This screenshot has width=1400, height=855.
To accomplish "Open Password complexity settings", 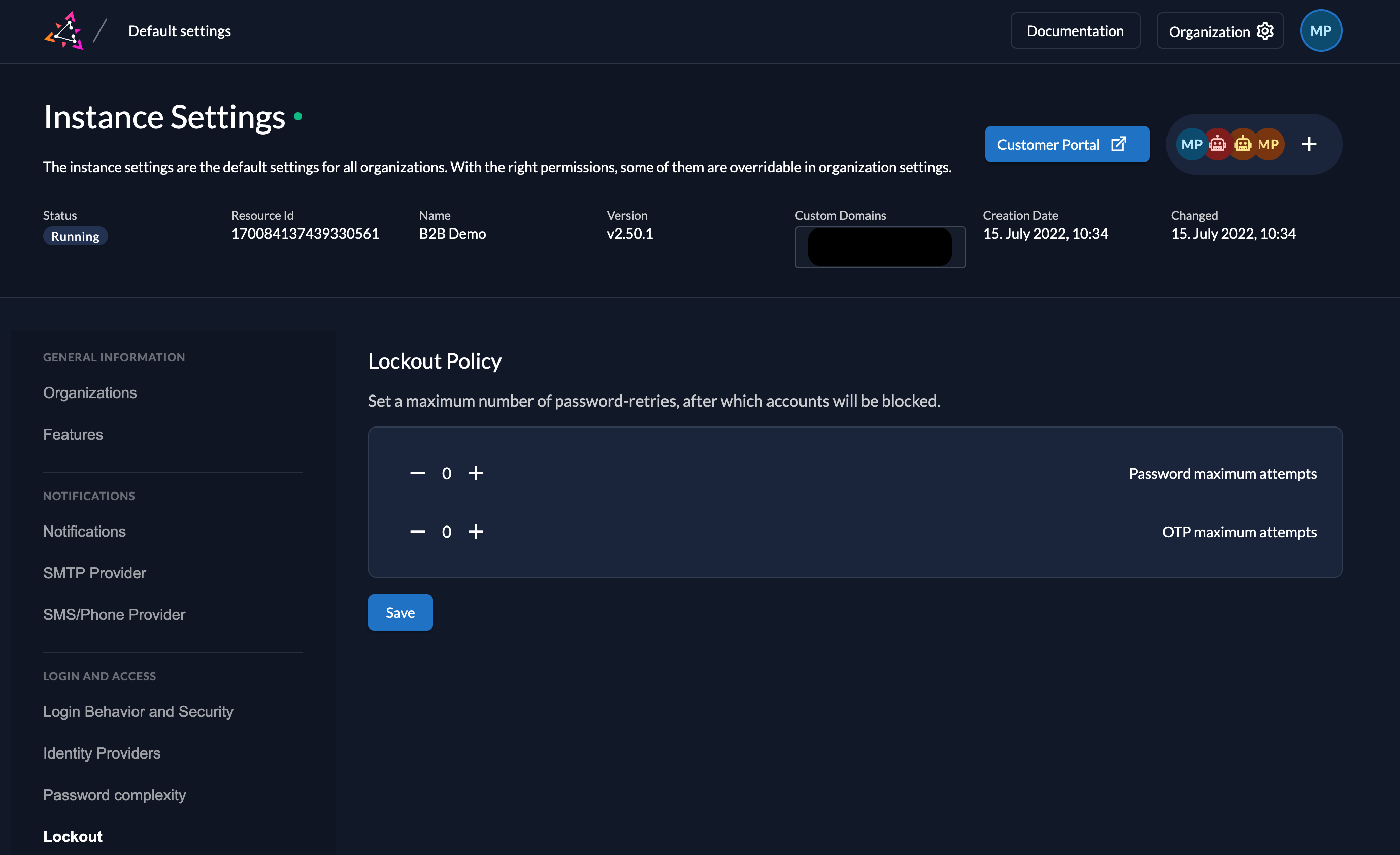I will 114,795.
